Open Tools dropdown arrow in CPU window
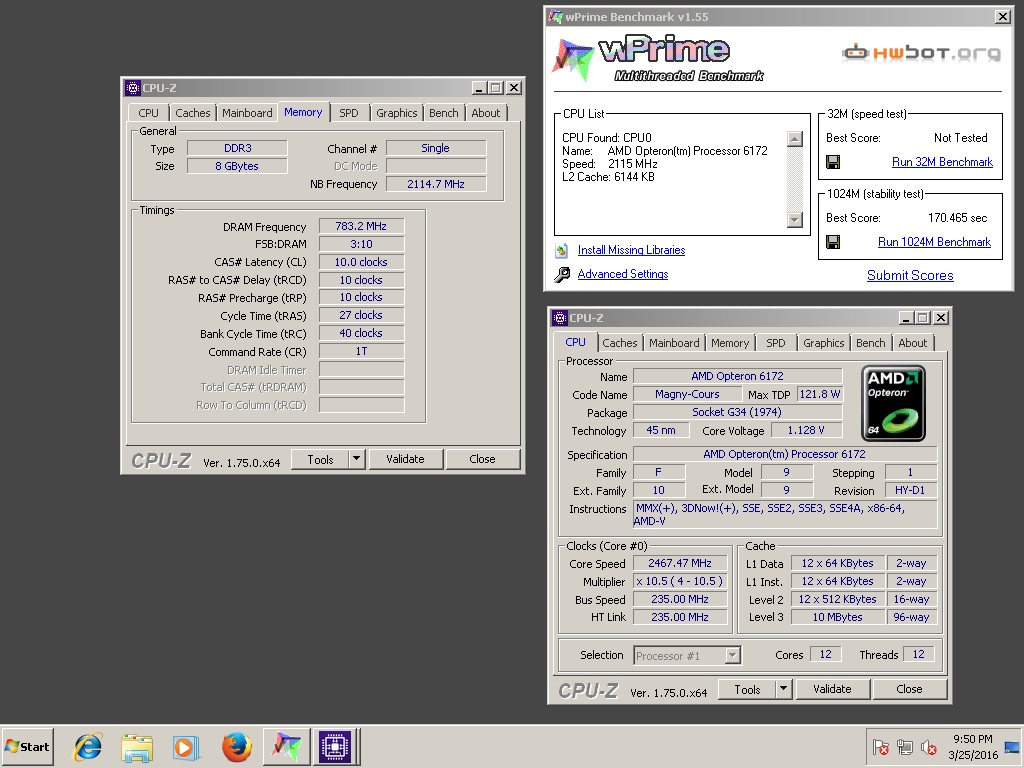 click(x=783, y=689)
